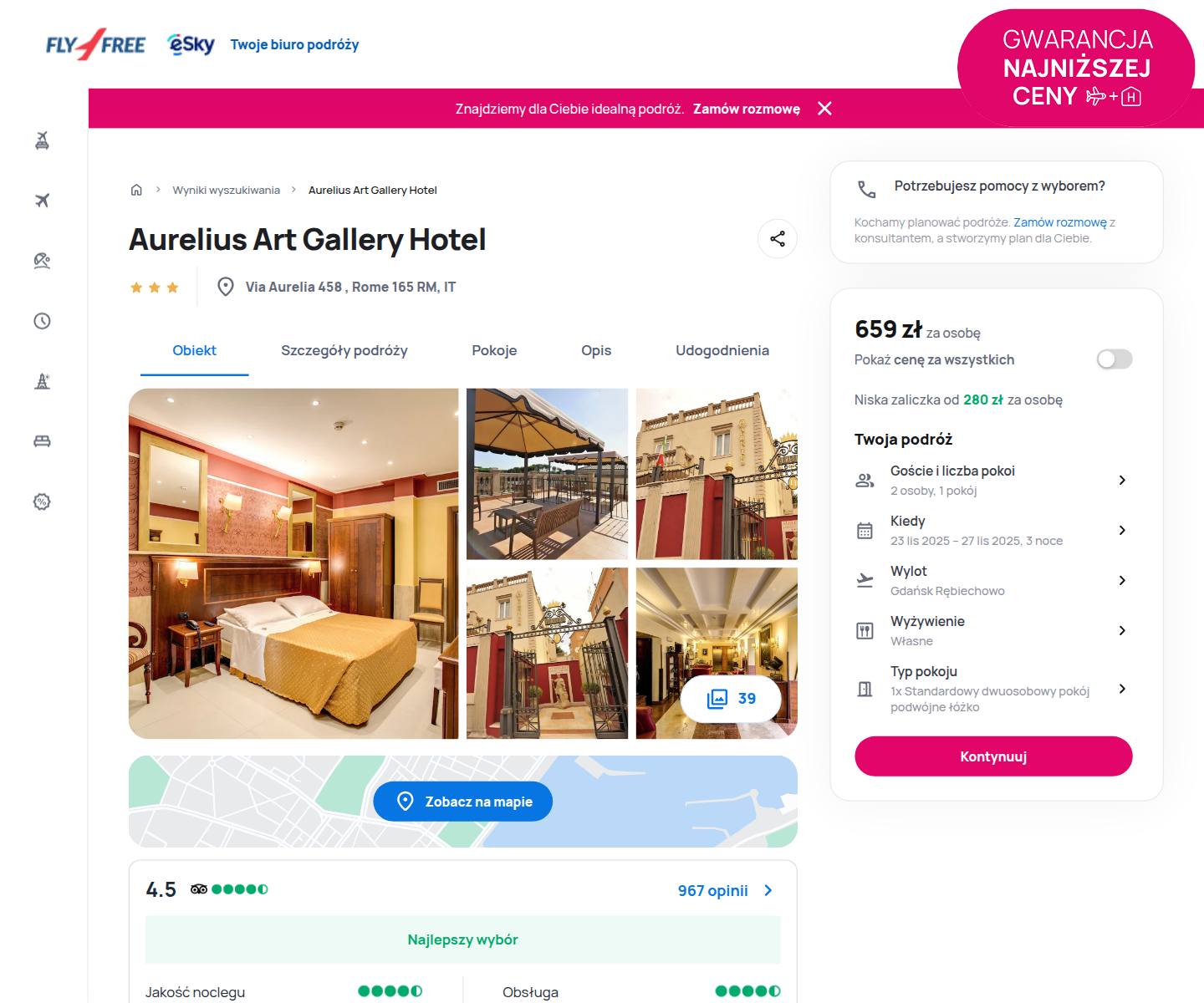Click 'Zobacz na mapie' button
1204x1003 pixels.
pyautogui.click(x=462, y=802)
